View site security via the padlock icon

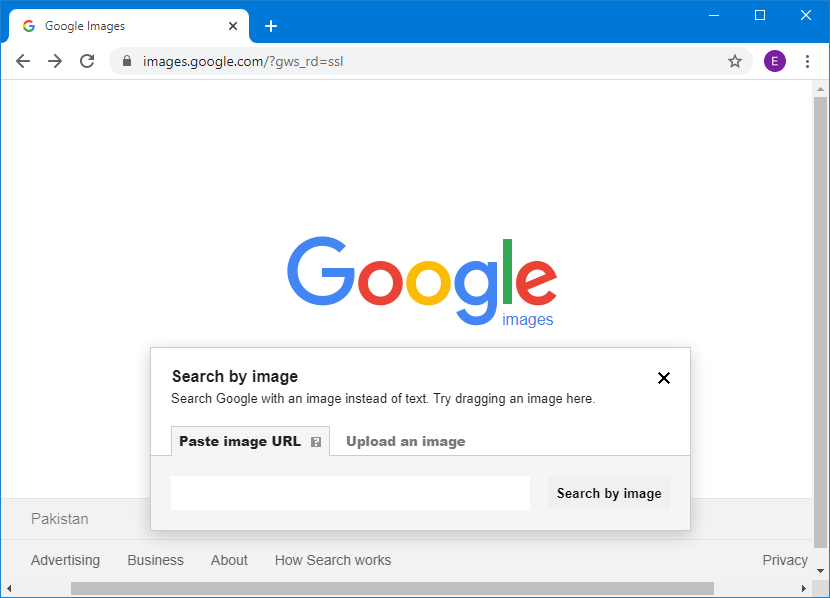tap(127, 61)
